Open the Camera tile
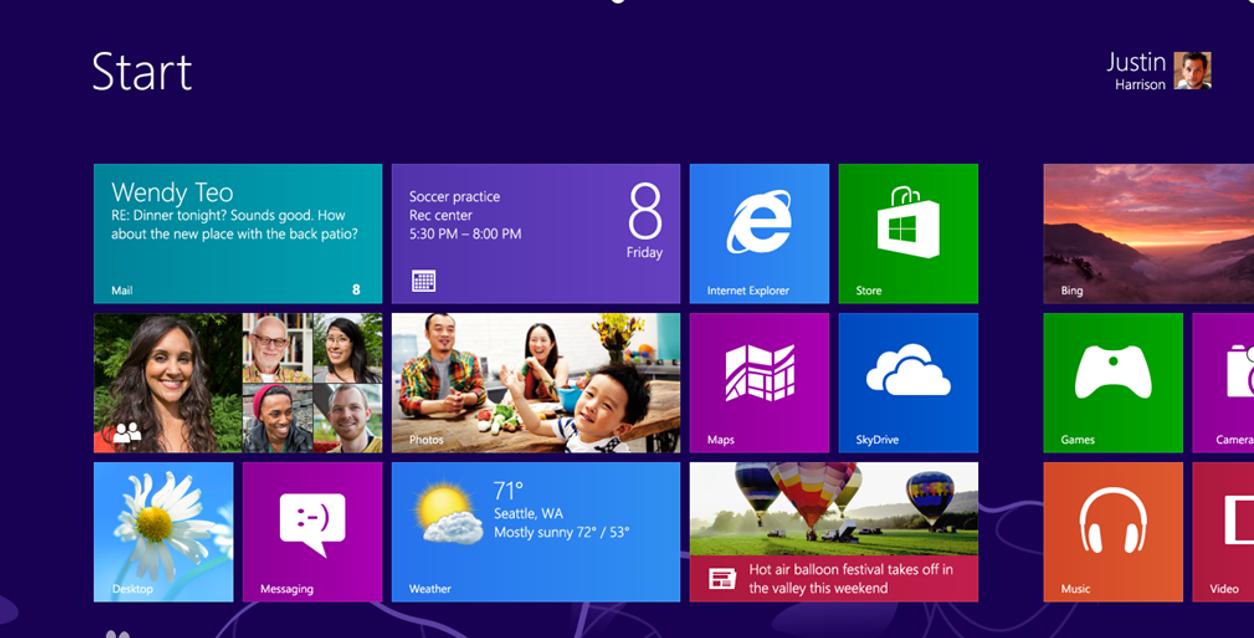Image resolution: width=1254 pixels, height=638 pixels. pos(1223,382)
